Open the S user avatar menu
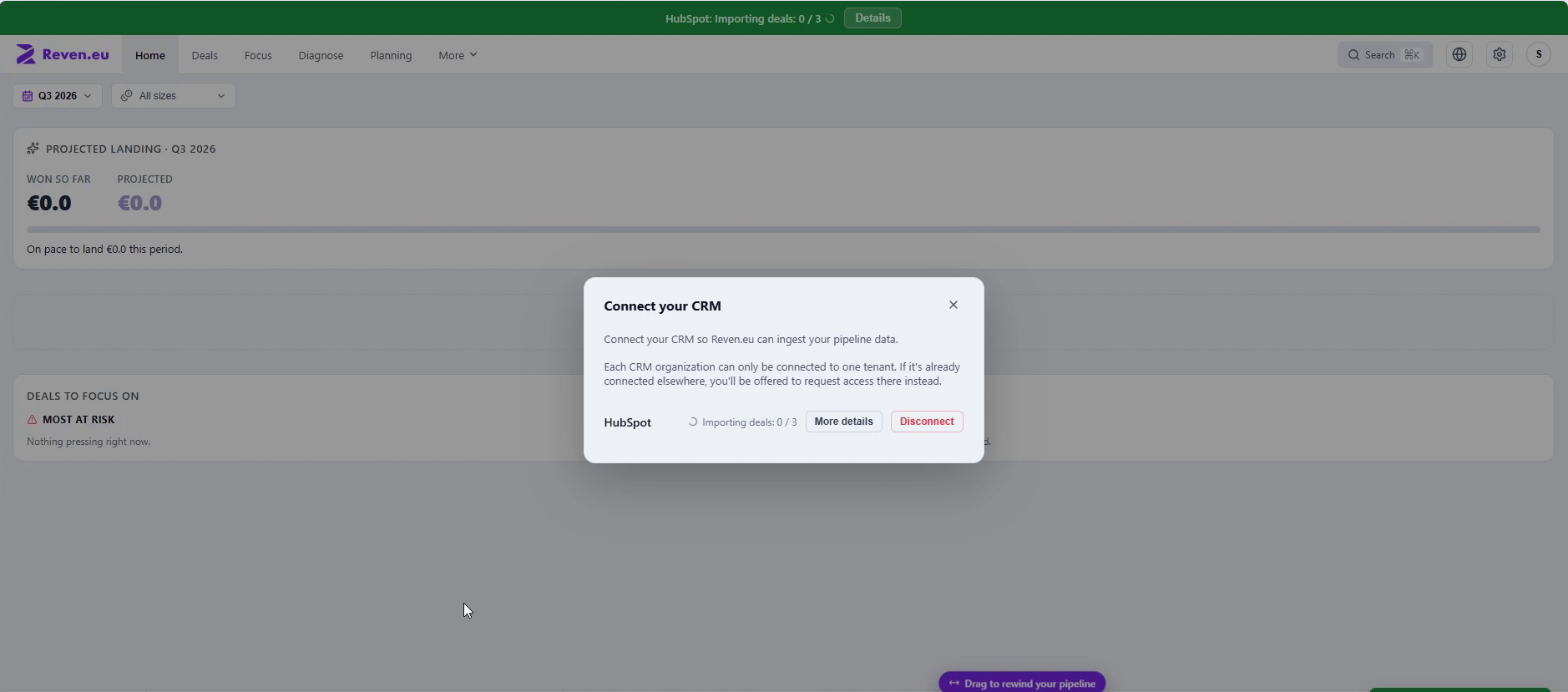The width and height of the screenshot is (1568, 692). (1539, 54)
